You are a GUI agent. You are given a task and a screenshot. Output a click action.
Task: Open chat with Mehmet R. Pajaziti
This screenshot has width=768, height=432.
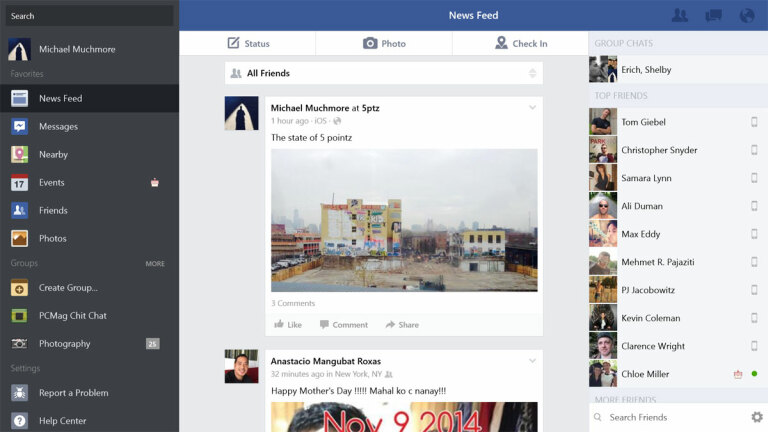coord(678,262)
